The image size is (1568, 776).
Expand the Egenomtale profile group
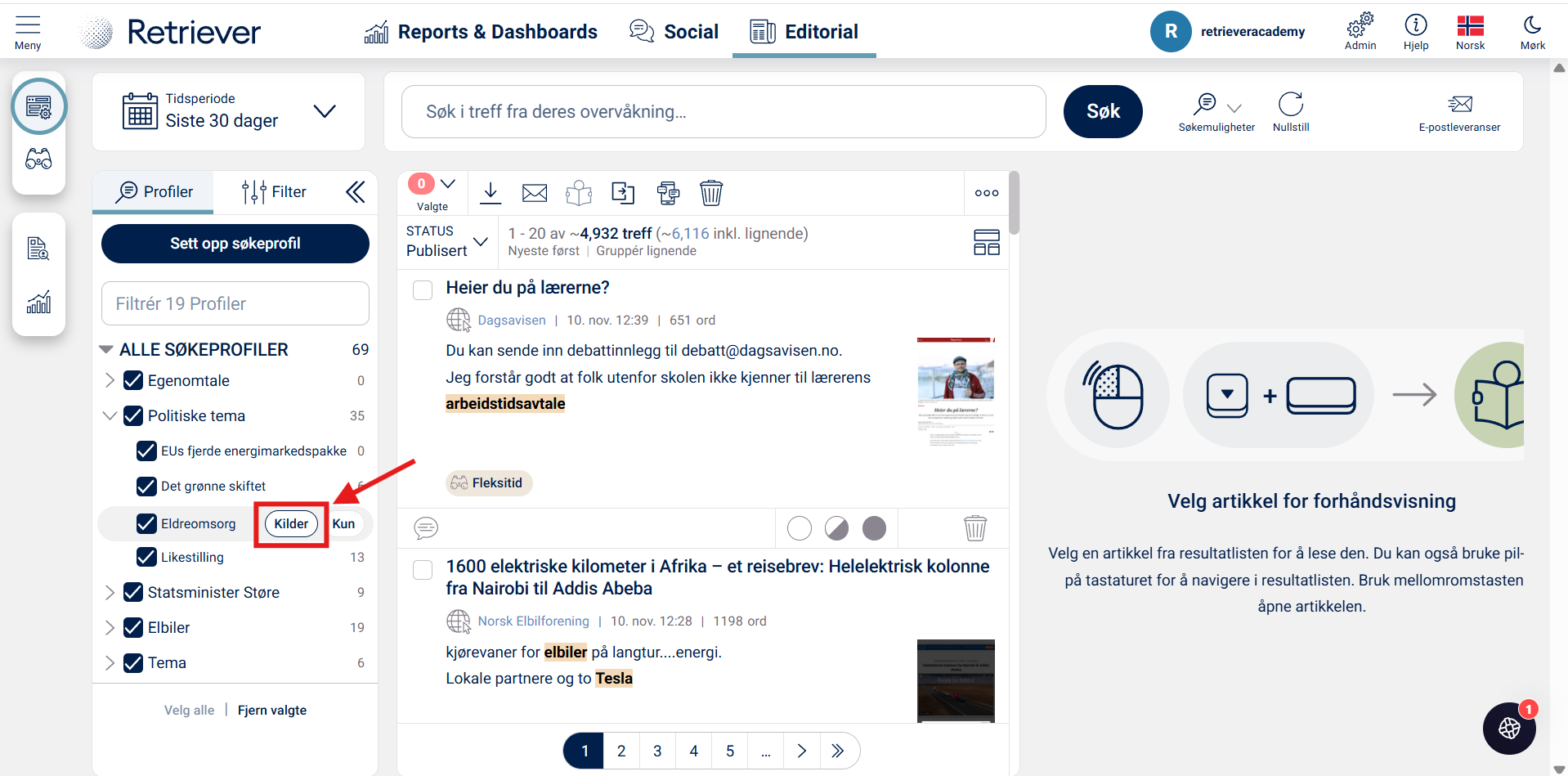[x=110, y=380]
